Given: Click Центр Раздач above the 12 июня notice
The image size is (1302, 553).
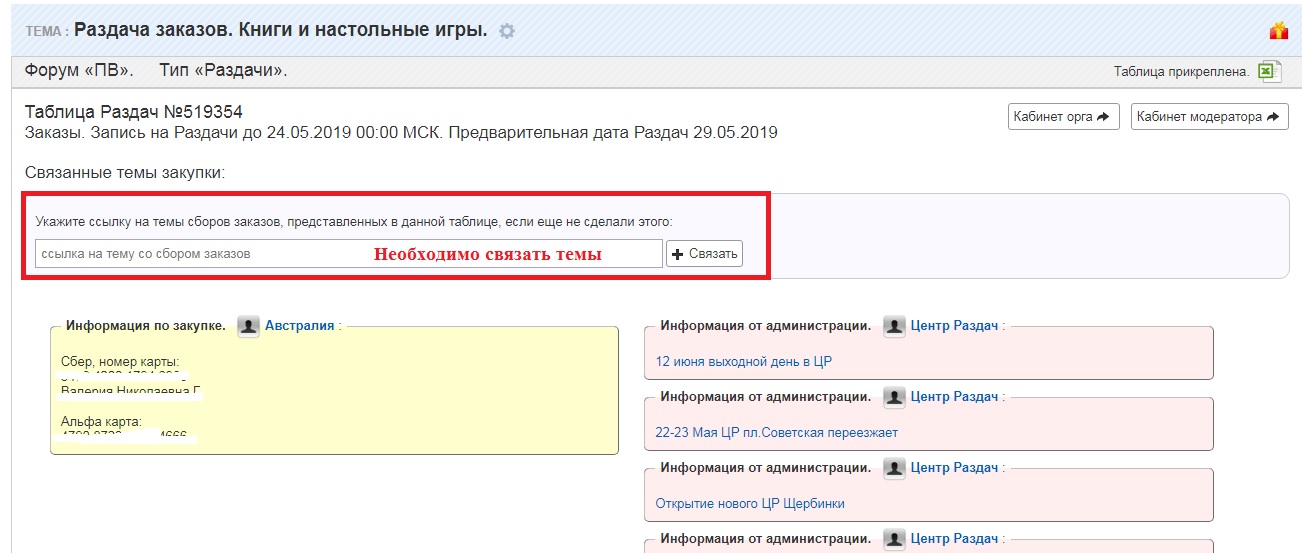Looking at the screenshot, I should (x=954, y=326).
